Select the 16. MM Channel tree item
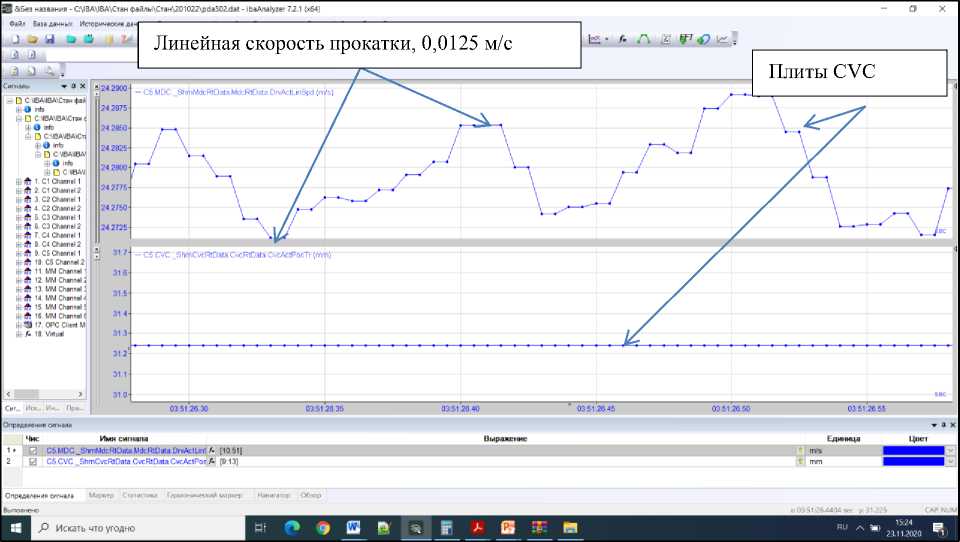 [x=58, y=316]
